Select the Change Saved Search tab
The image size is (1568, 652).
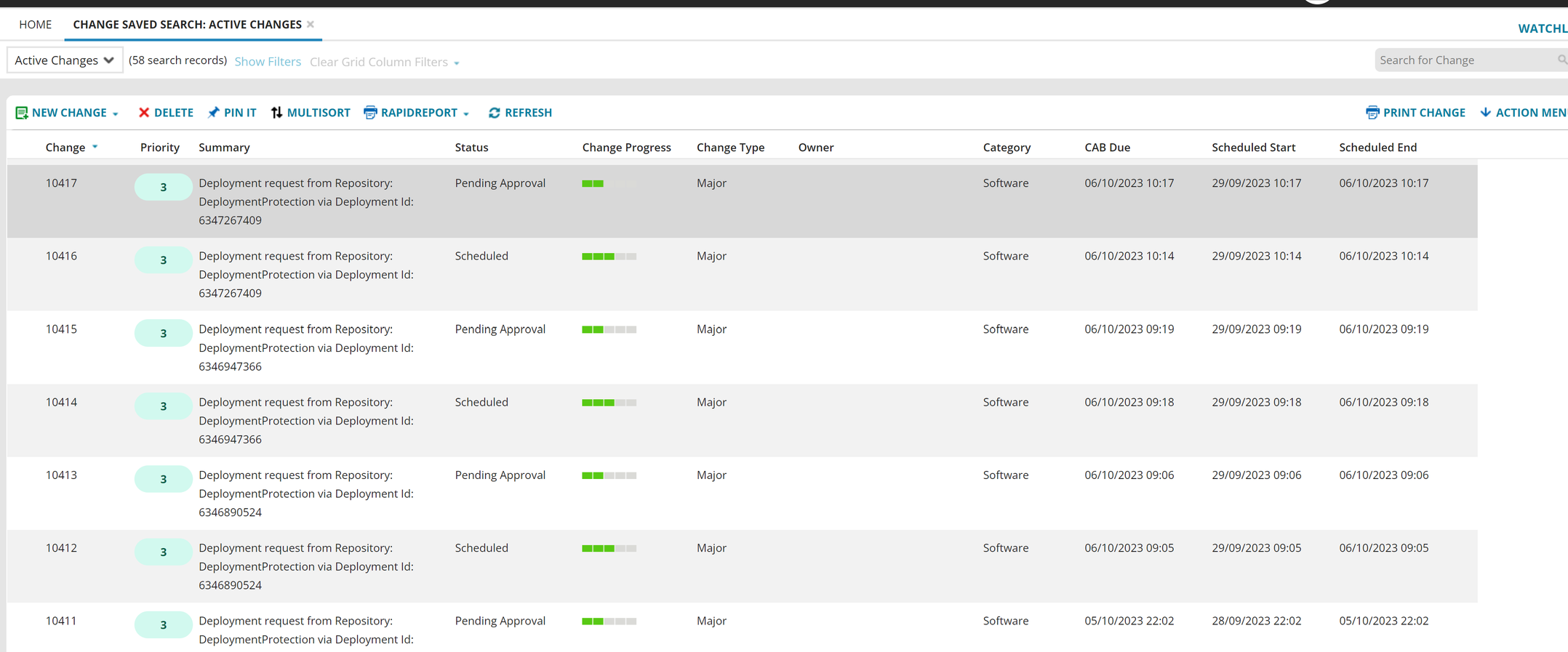coord(187,24)
